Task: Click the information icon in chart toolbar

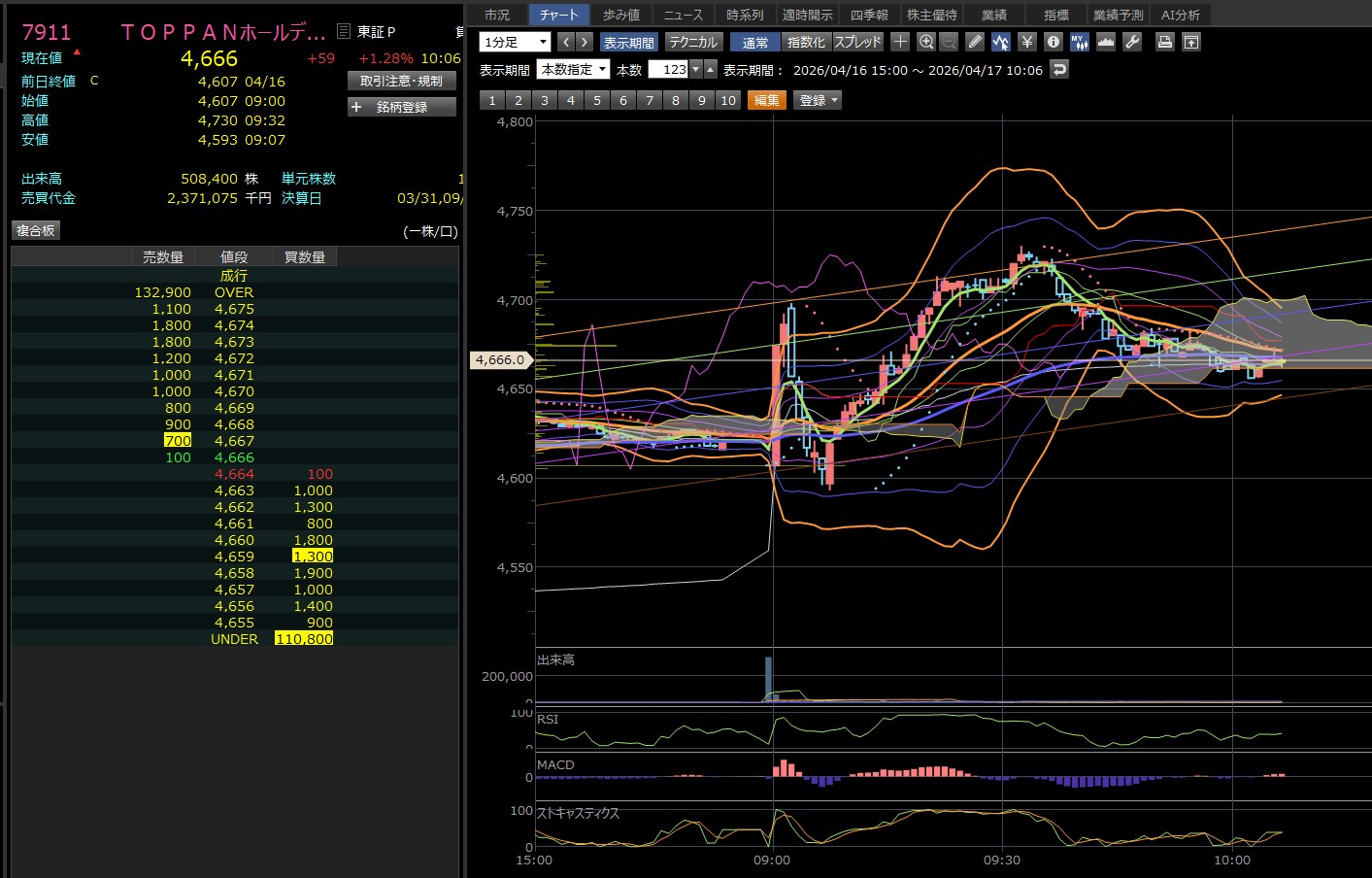Action: click(1054, 42)
